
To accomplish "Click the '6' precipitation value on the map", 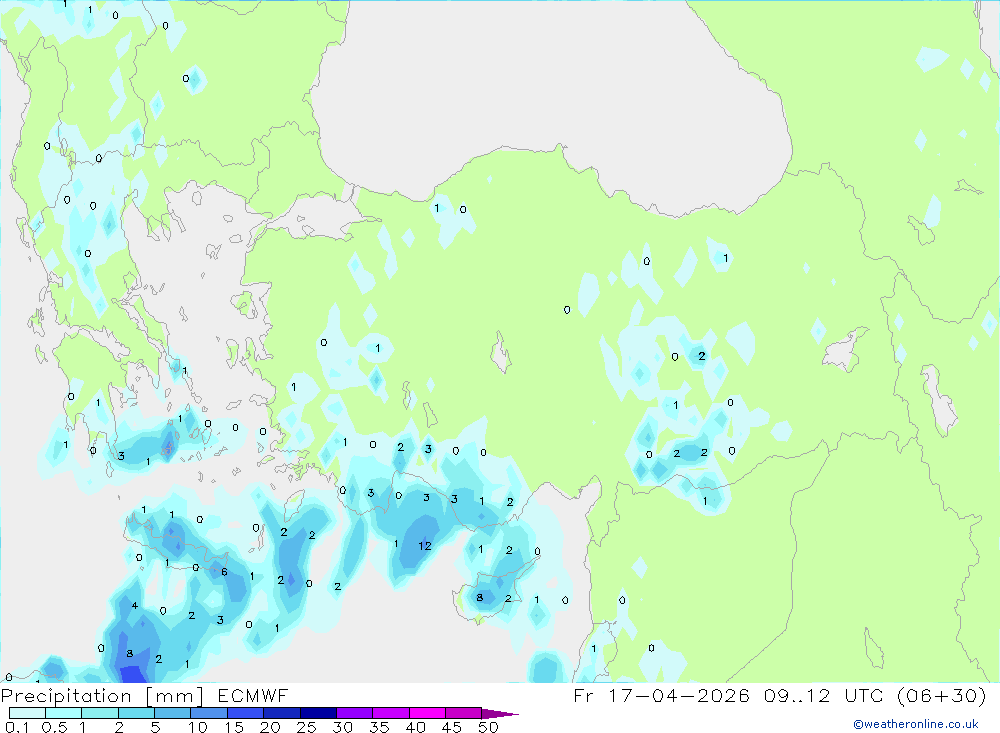I will [224, 572].
